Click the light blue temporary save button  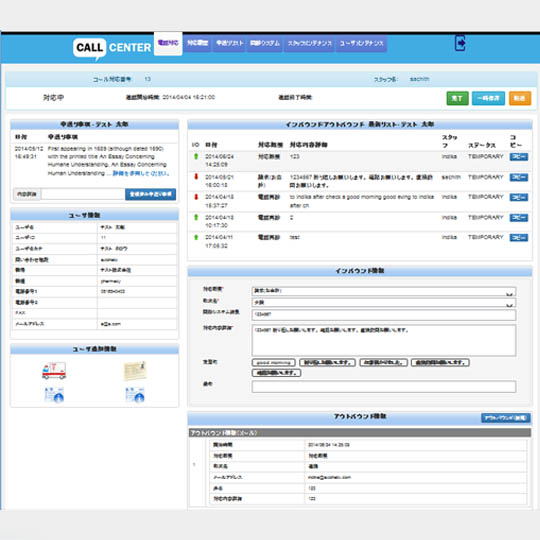488,98
